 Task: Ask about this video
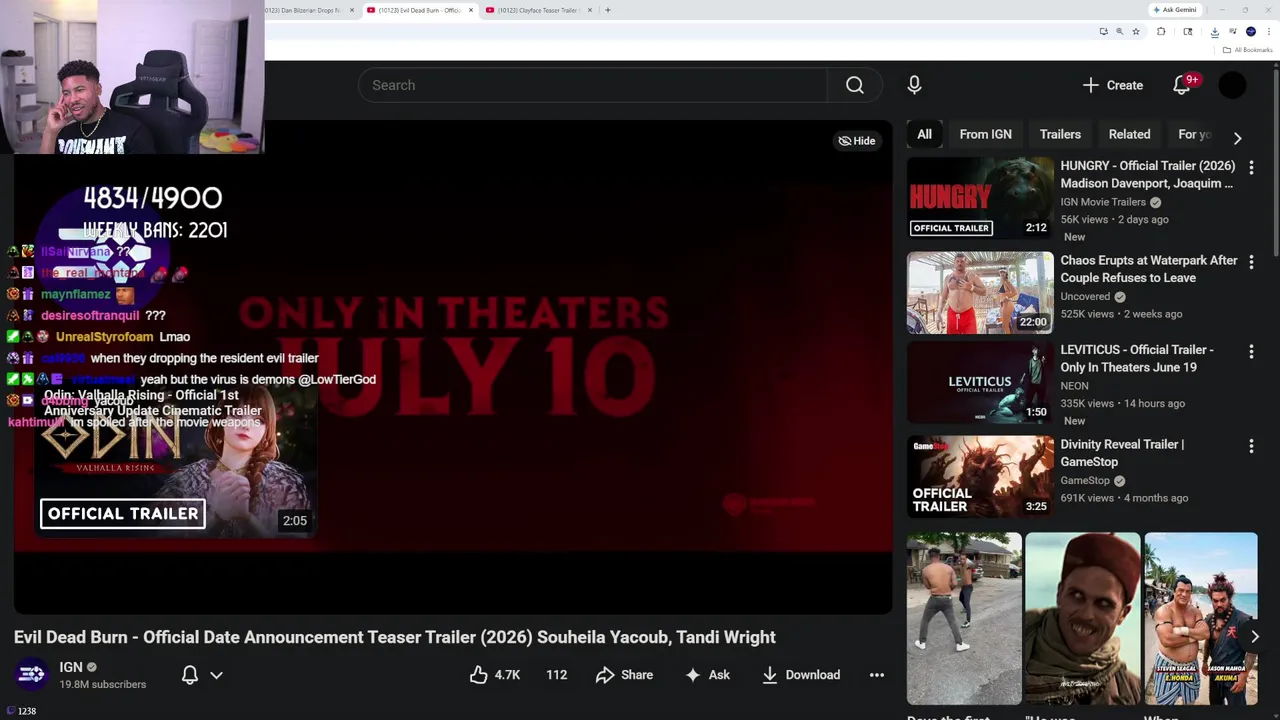point(707,675)
